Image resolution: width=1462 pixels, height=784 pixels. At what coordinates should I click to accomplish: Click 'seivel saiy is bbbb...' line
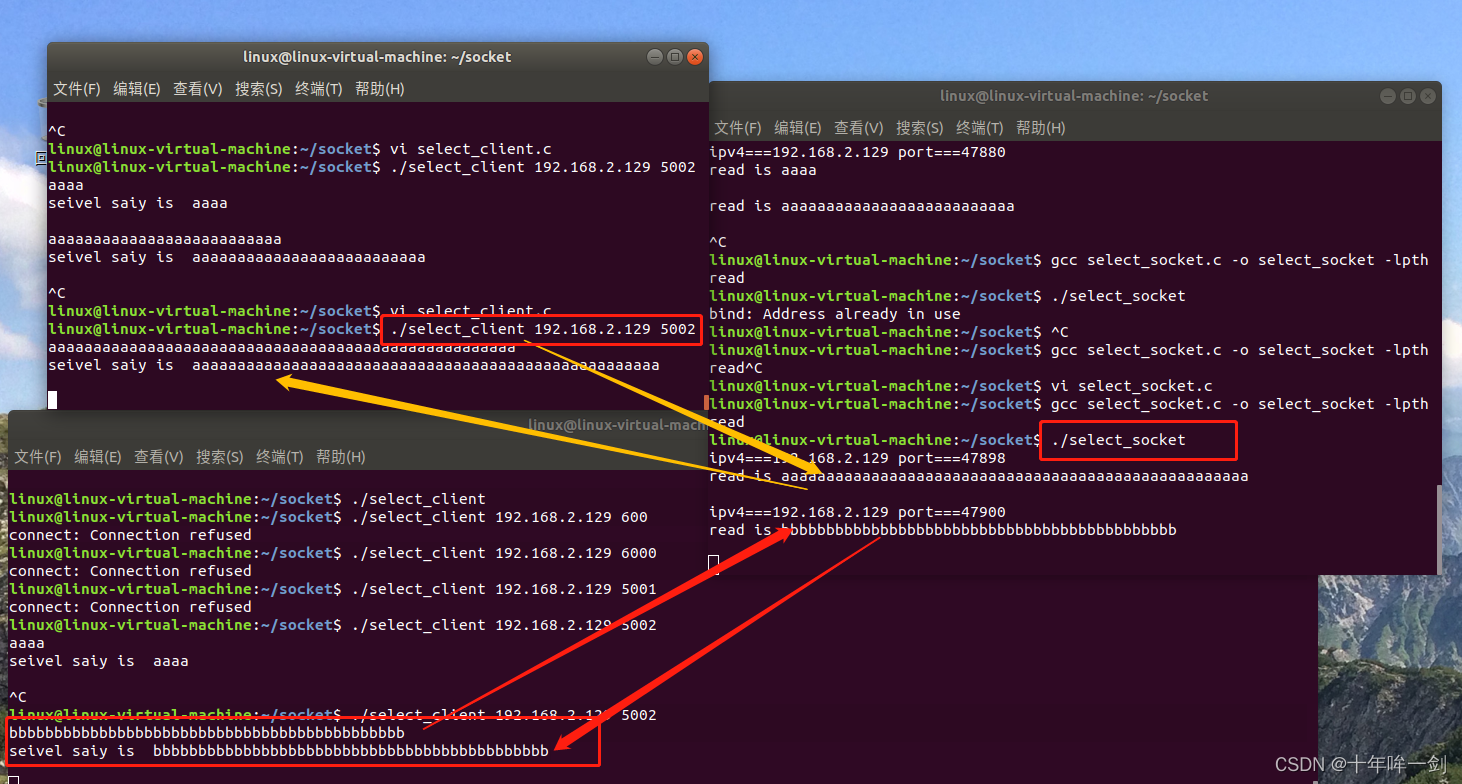[279, 750]
